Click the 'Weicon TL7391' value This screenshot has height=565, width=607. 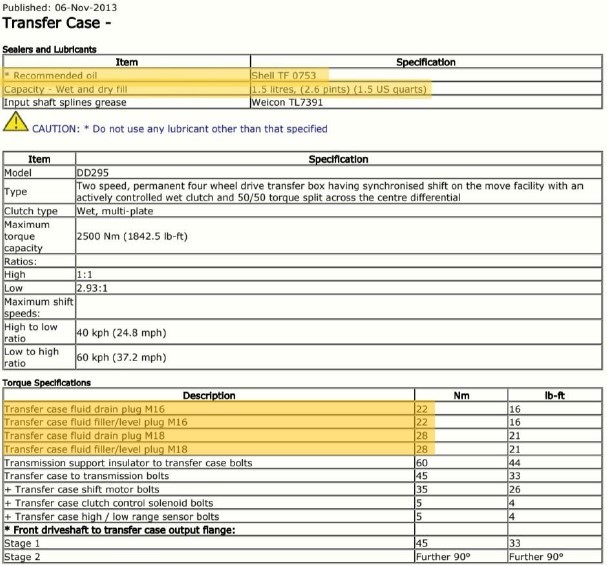point(287,103)
